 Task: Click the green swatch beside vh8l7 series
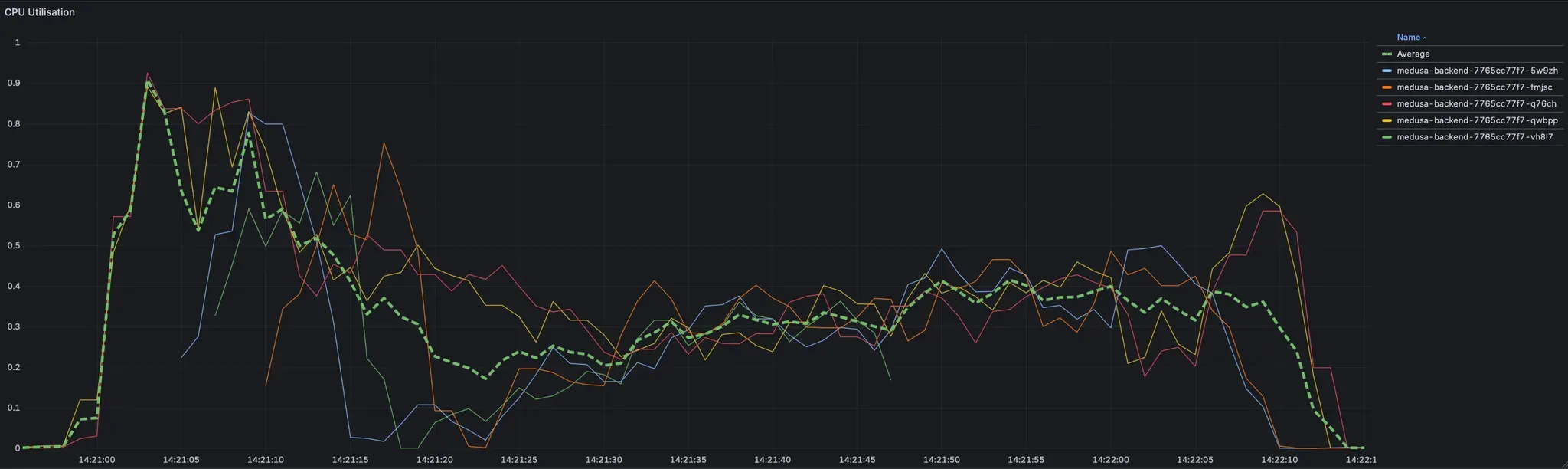coord(1387,137)
